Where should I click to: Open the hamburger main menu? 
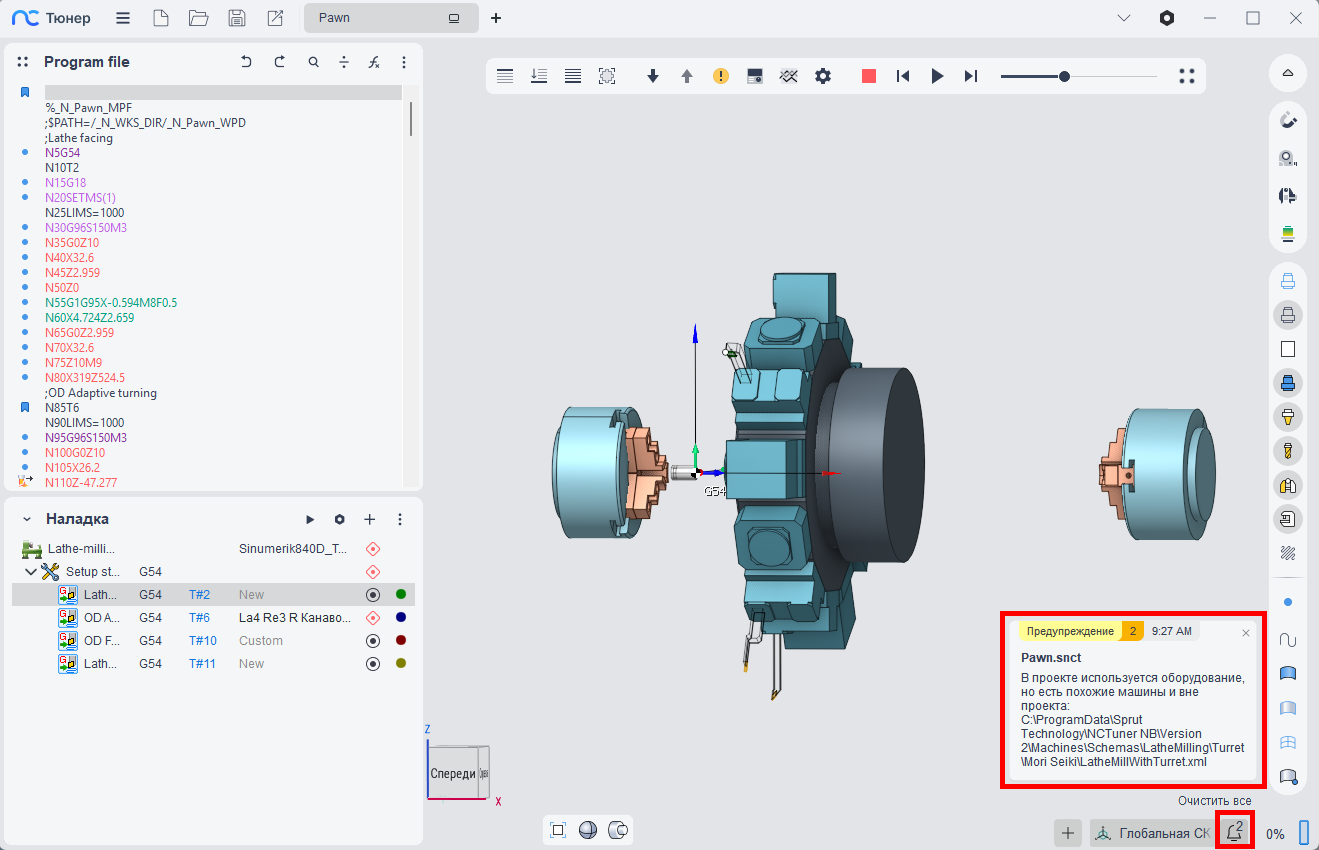pyautogui.click(x=122, y=18)
